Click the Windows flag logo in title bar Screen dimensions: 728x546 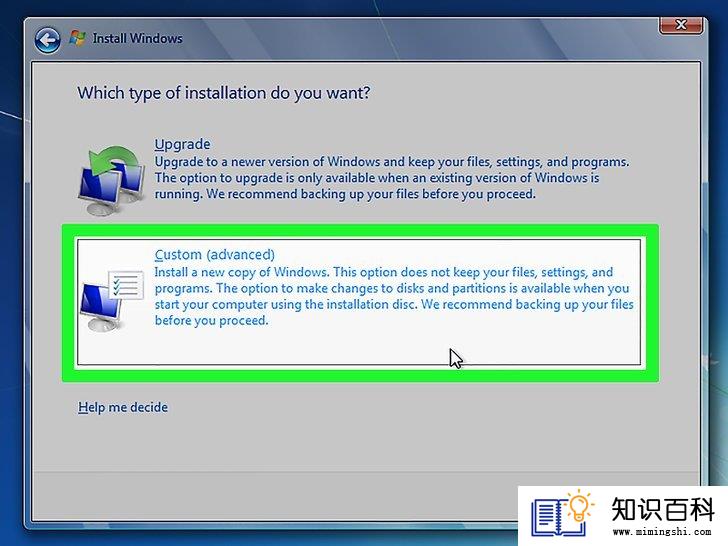pos(78,38)
